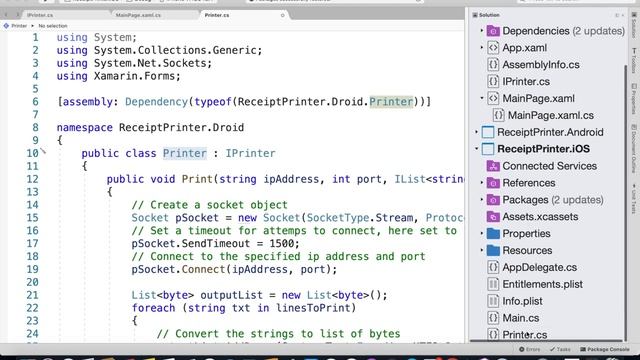Screen dimensions: 640x360
Task: Click the Connected Services icon
Action: (x=493, y=166)
